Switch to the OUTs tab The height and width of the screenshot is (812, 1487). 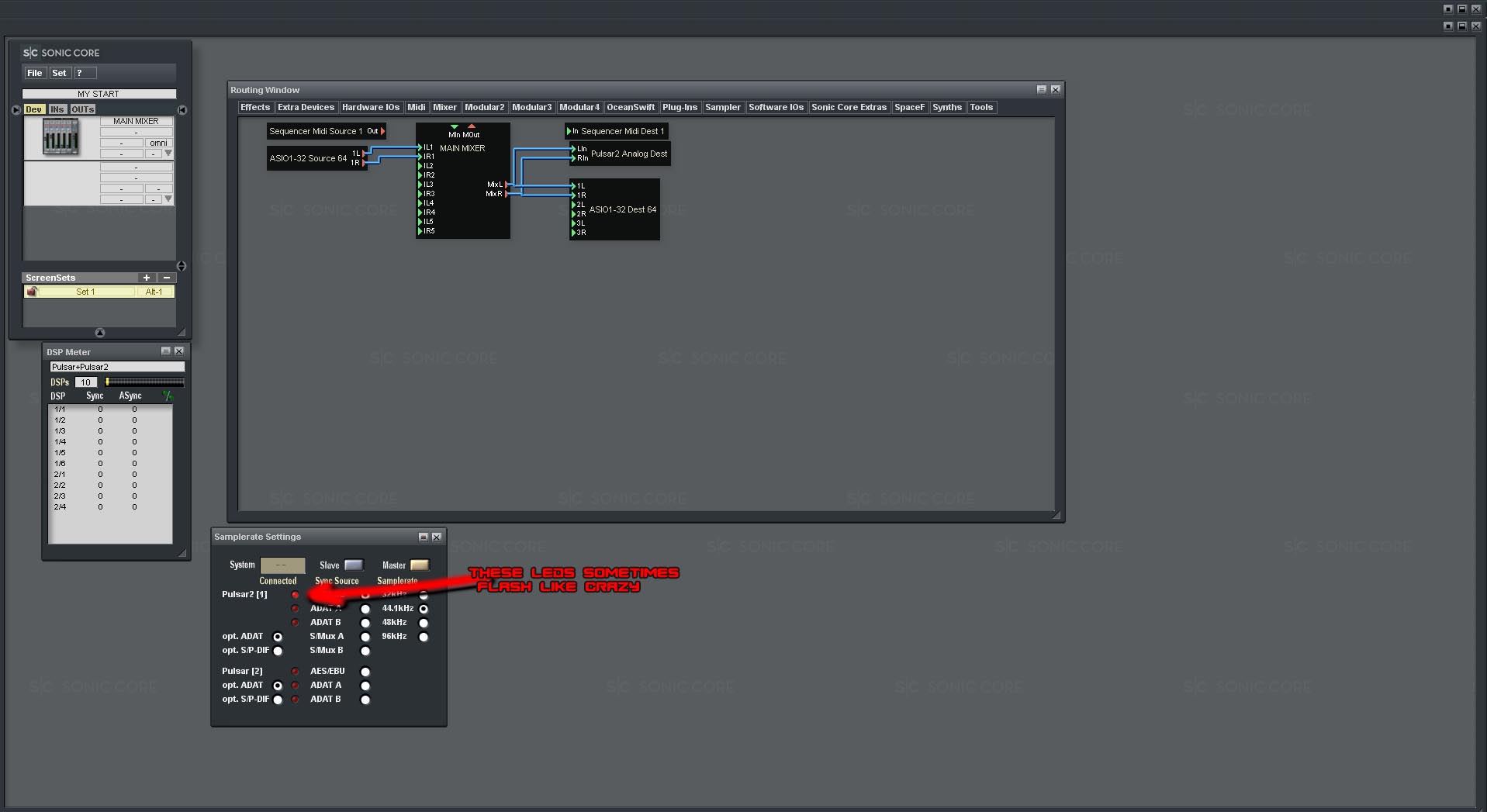point(82,109)
